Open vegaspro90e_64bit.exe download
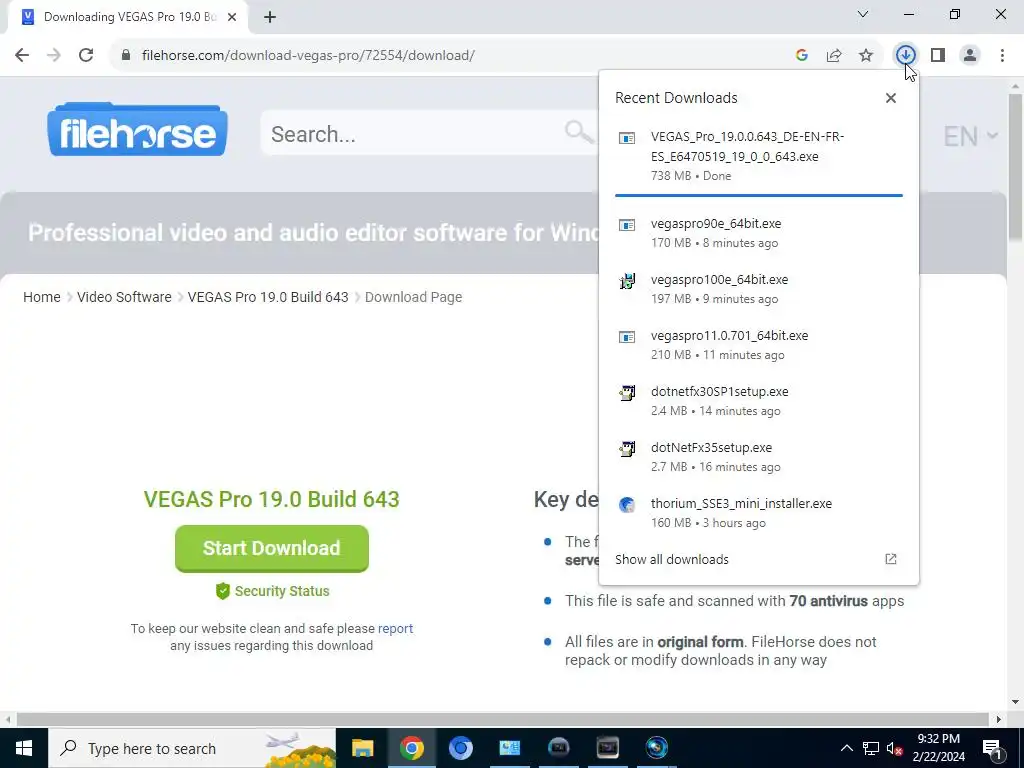1024x768 pixels. tap(759, 232)
